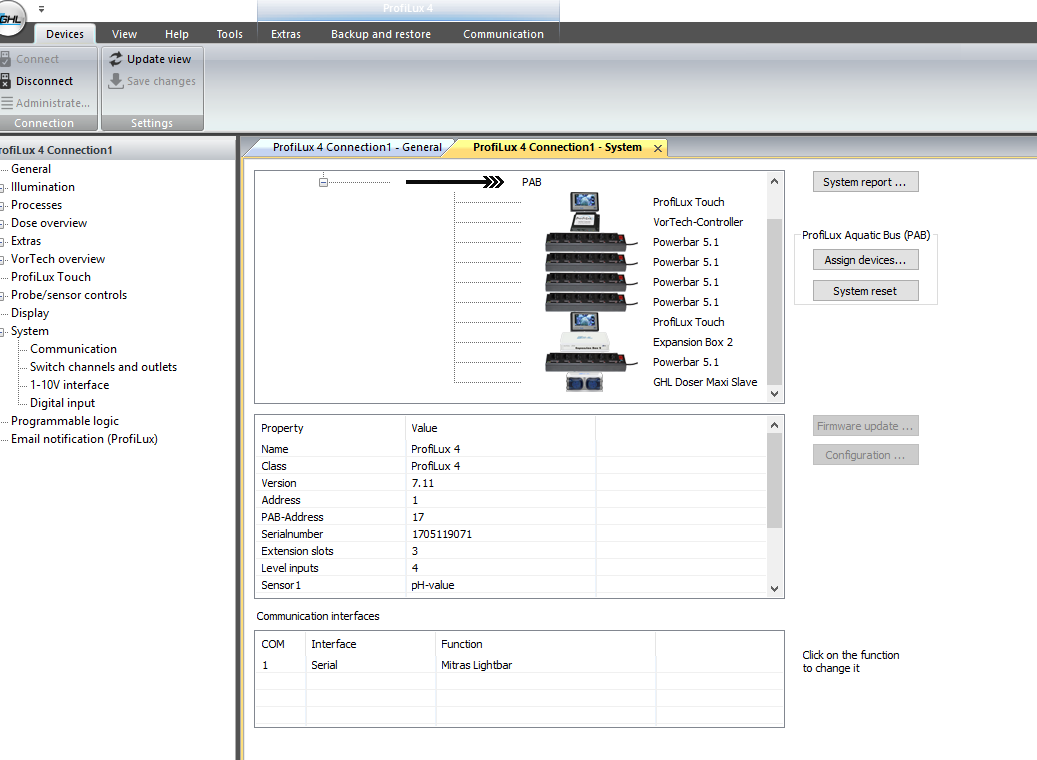Expand the Processes tree node
Screen dimensions: 1037x760
coord(3,206)
